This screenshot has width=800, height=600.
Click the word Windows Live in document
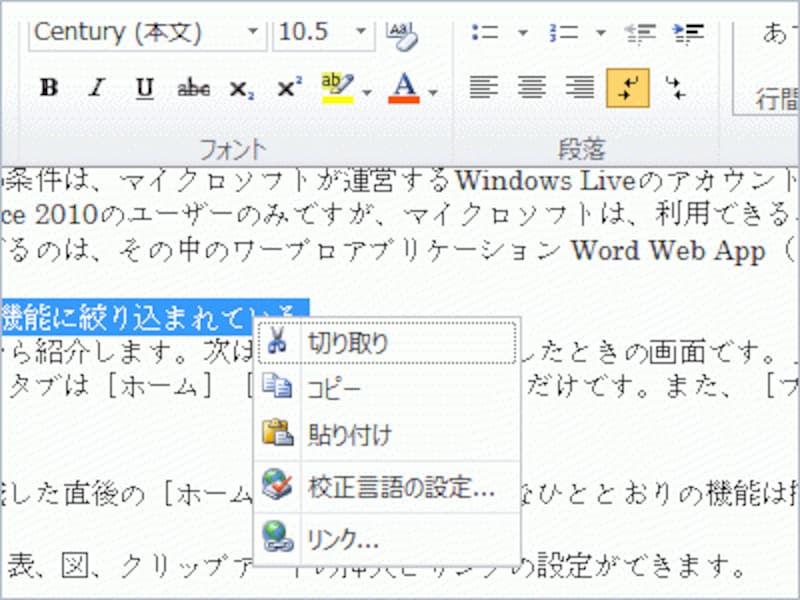tap(544, 181)
